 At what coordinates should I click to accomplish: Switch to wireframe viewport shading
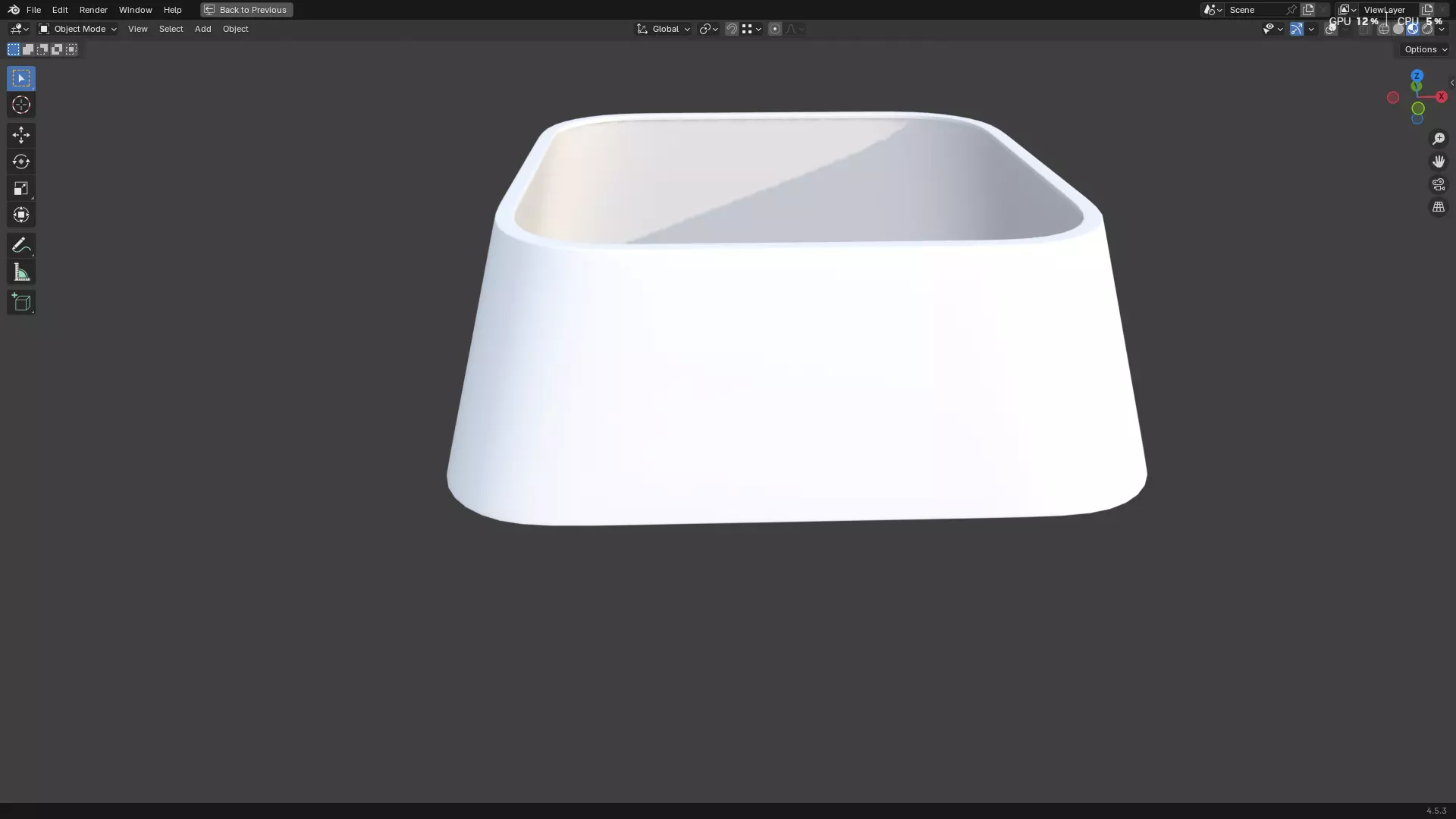pyautogui.click(x=1384, y=29)
